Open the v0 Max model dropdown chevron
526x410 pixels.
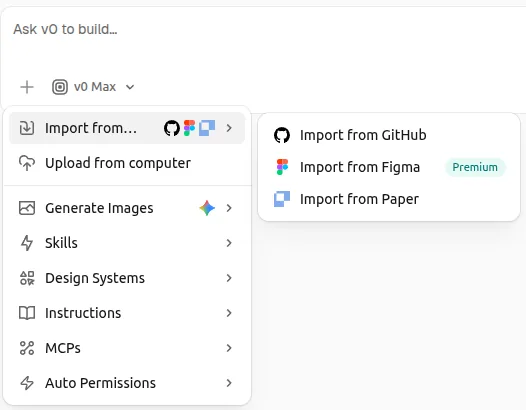(130, 87)
